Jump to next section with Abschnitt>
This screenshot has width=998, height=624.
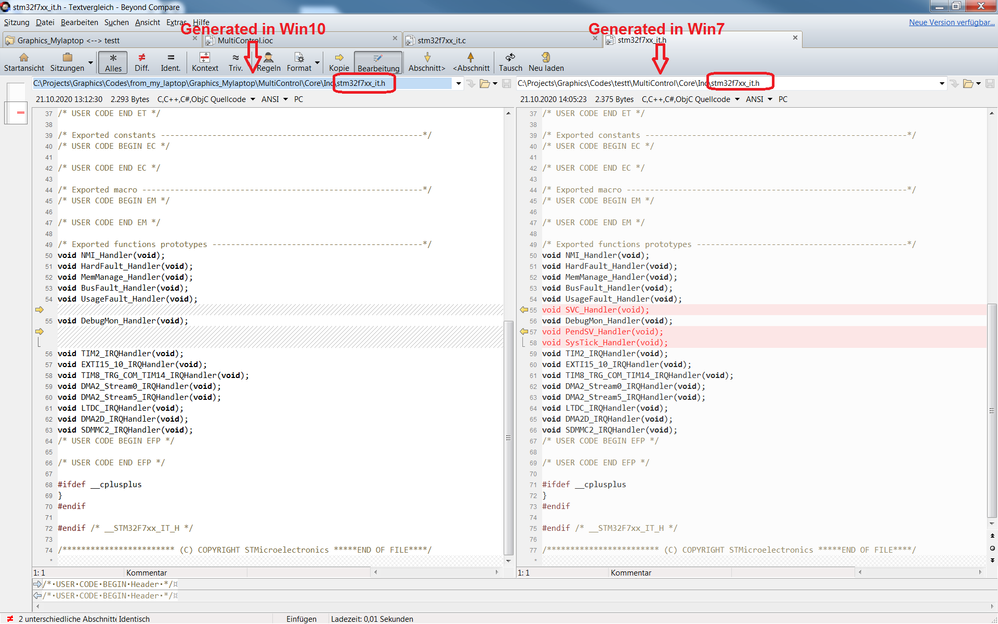(x=426, y=62)
